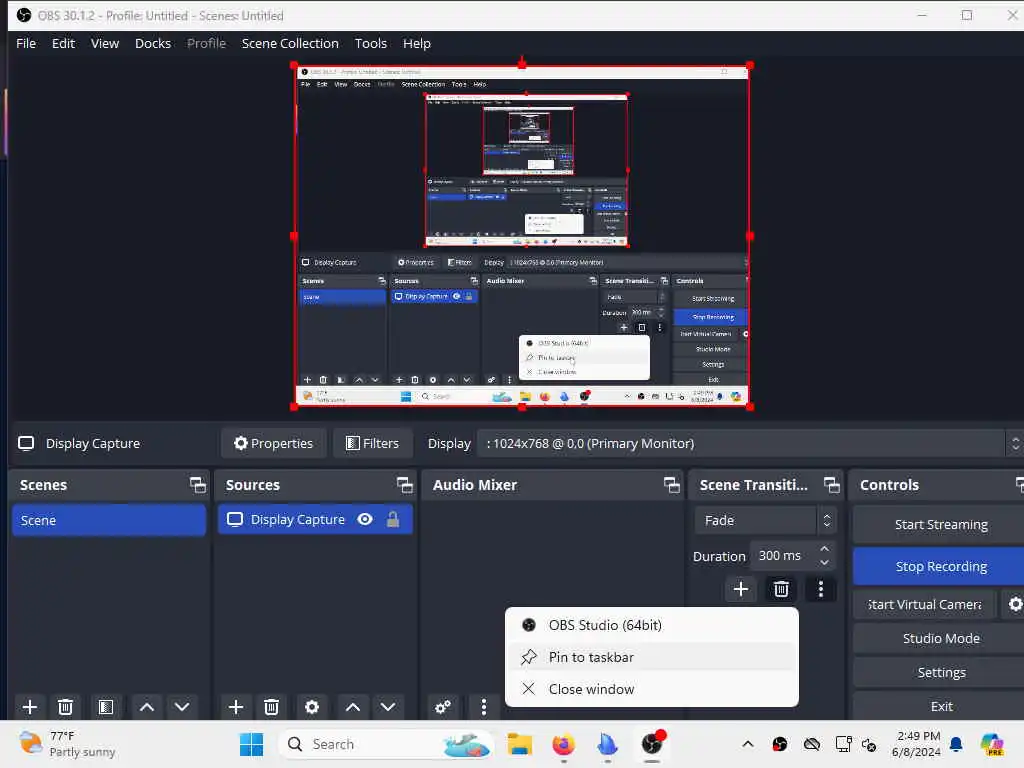Click the Stop Recording button
This screenshot has height=768, width=1024.
940,566
